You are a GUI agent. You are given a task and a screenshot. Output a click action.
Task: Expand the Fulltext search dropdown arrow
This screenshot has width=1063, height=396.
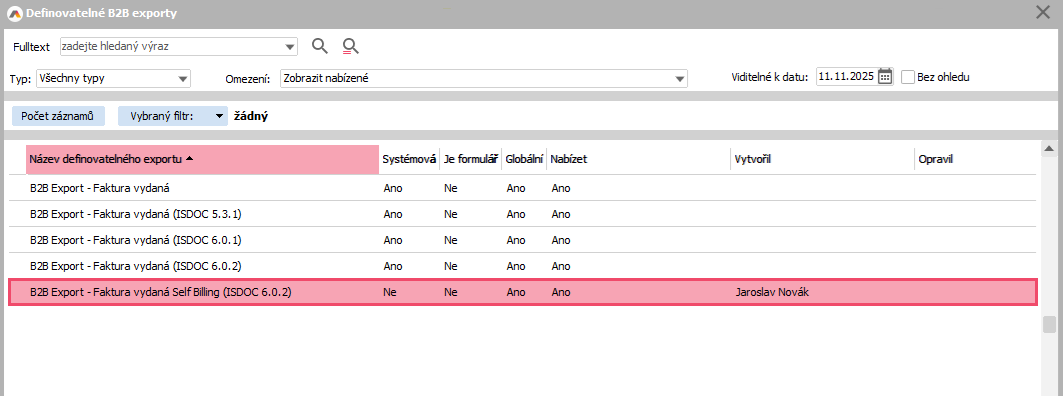290,47
